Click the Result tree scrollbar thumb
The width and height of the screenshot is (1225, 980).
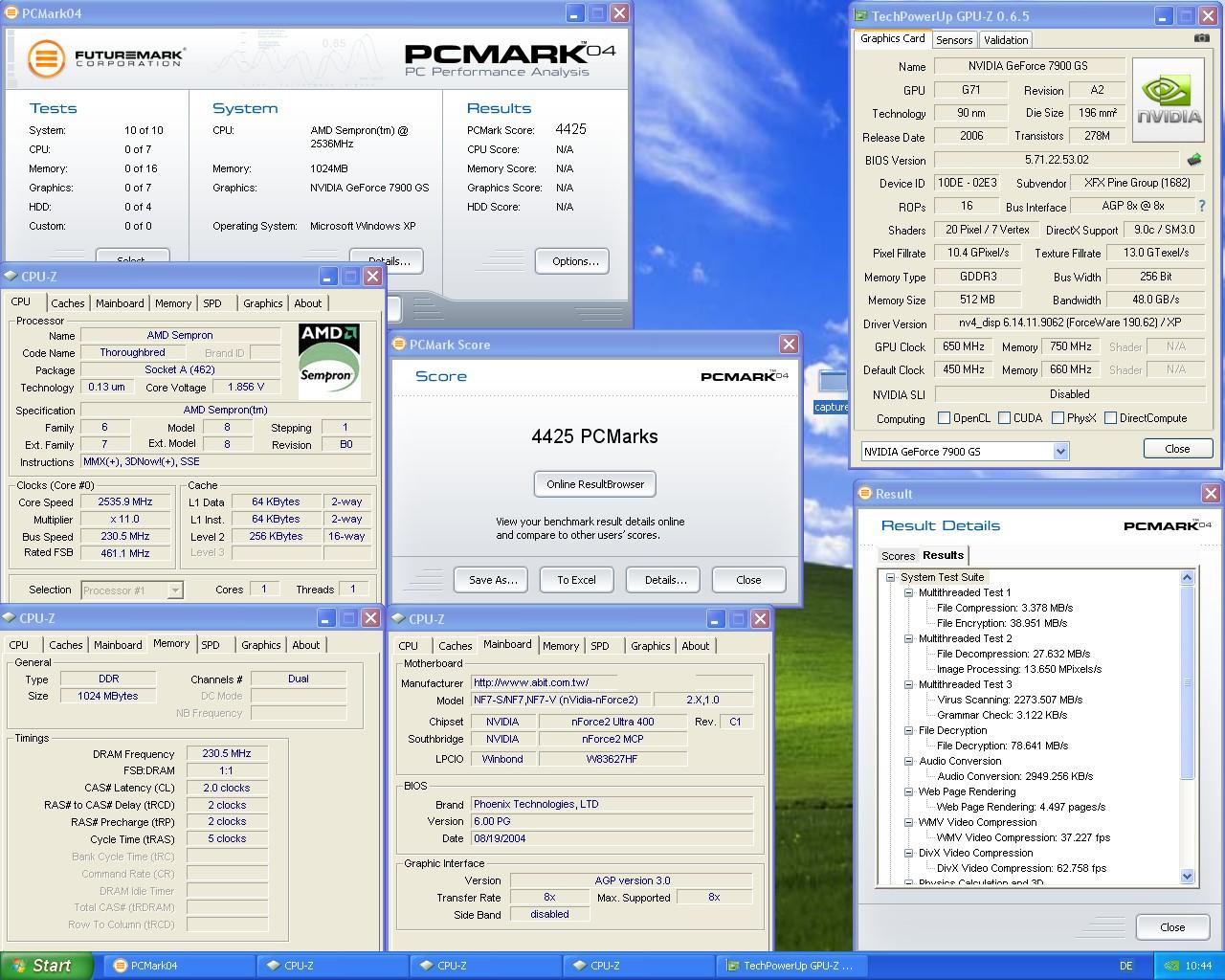pyautogui.click(x=1188, y=682)
